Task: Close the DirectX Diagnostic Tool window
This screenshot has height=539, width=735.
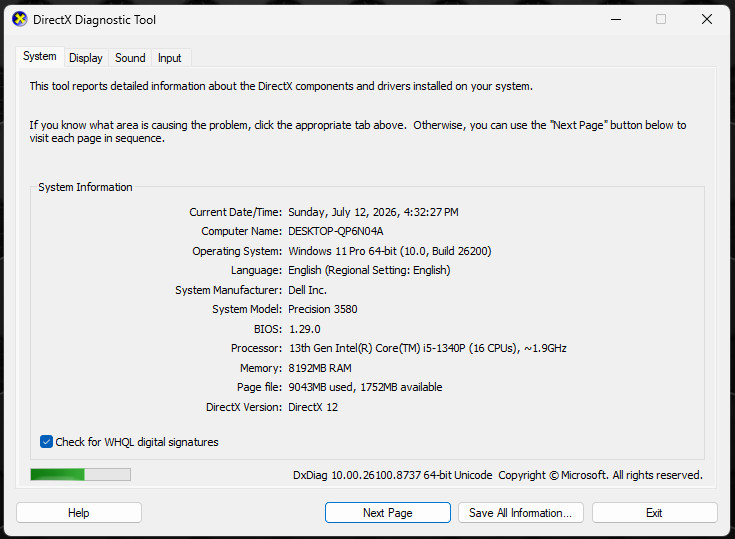Action: click(706, 19)
